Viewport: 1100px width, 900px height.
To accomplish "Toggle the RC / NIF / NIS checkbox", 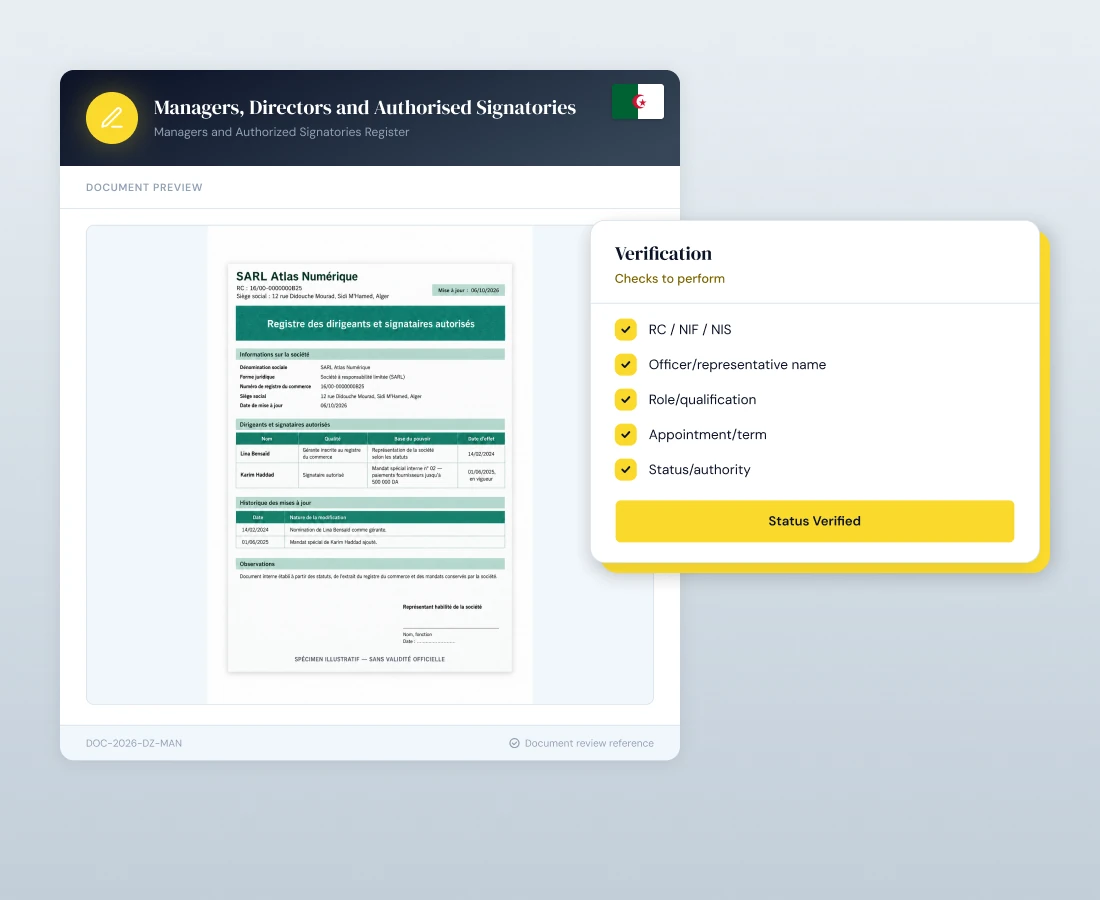I will [x=626, y=330].
